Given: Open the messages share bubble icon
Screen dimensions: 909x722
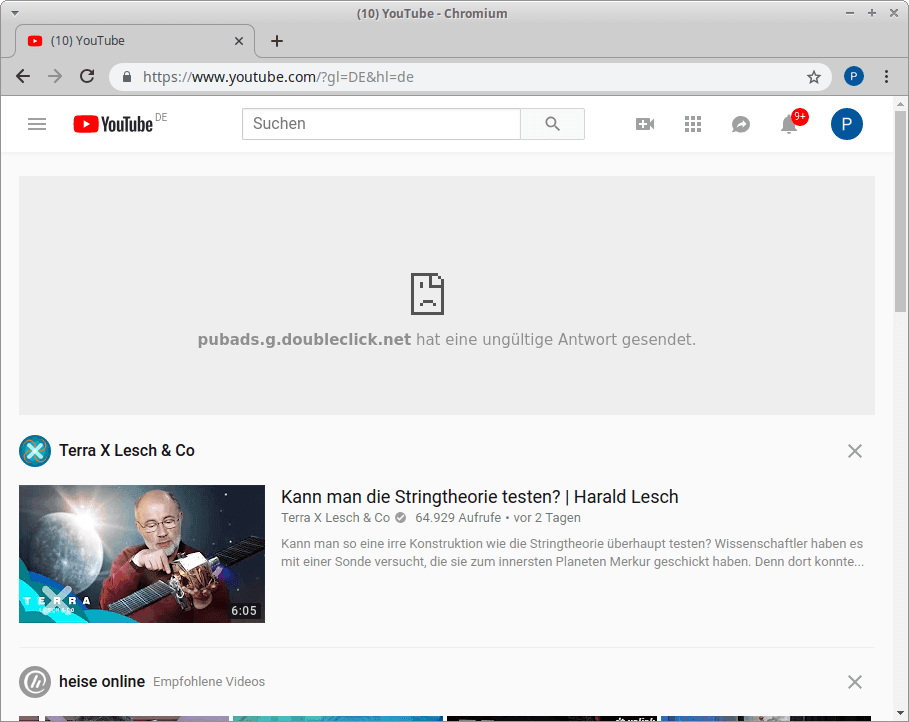Looking at the screenshot, I should pos(741,124).
